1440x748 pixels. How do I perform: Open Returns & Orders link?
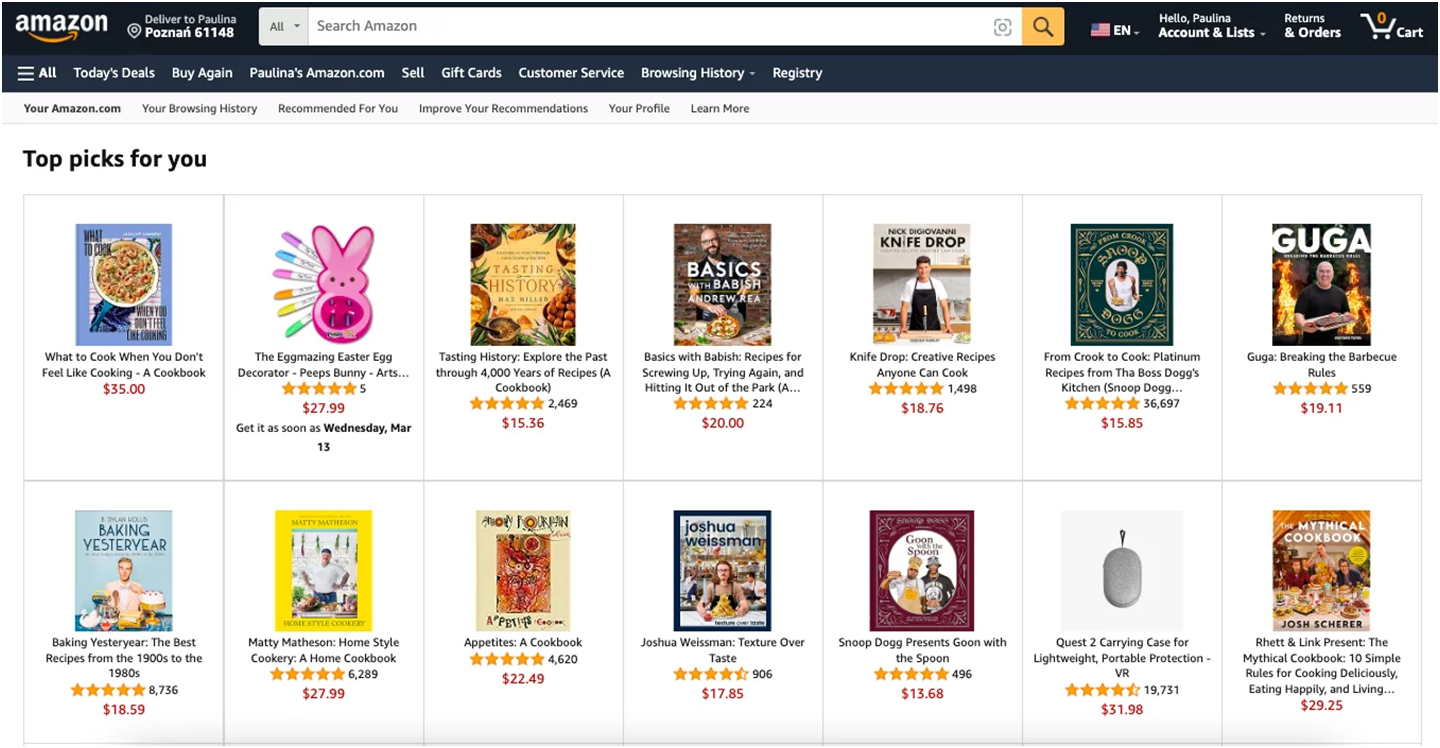tap(1312, 26)
